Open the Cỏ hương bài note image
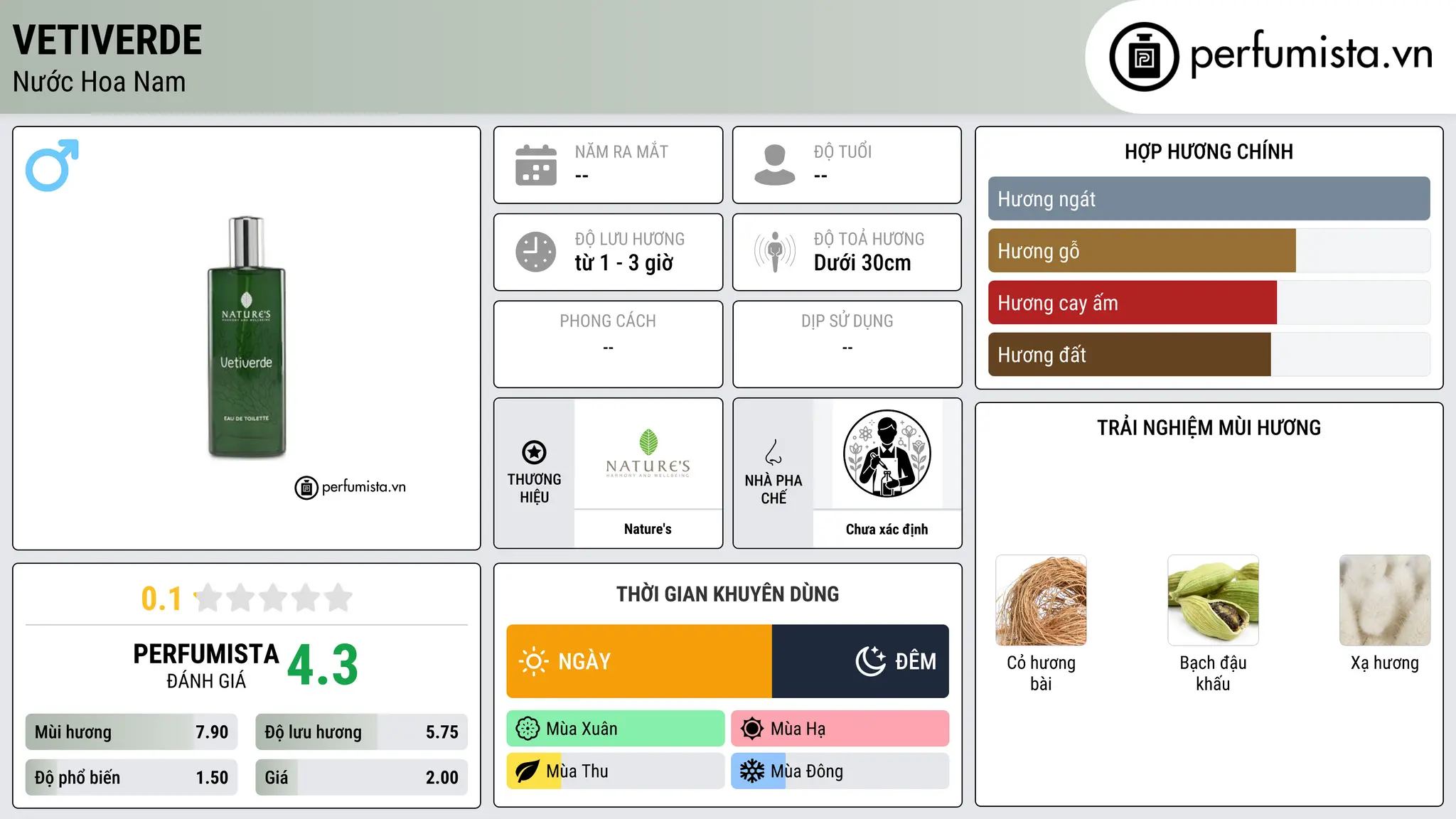The height and width of the screenshot is (819, 1456). click(1041, 600)
